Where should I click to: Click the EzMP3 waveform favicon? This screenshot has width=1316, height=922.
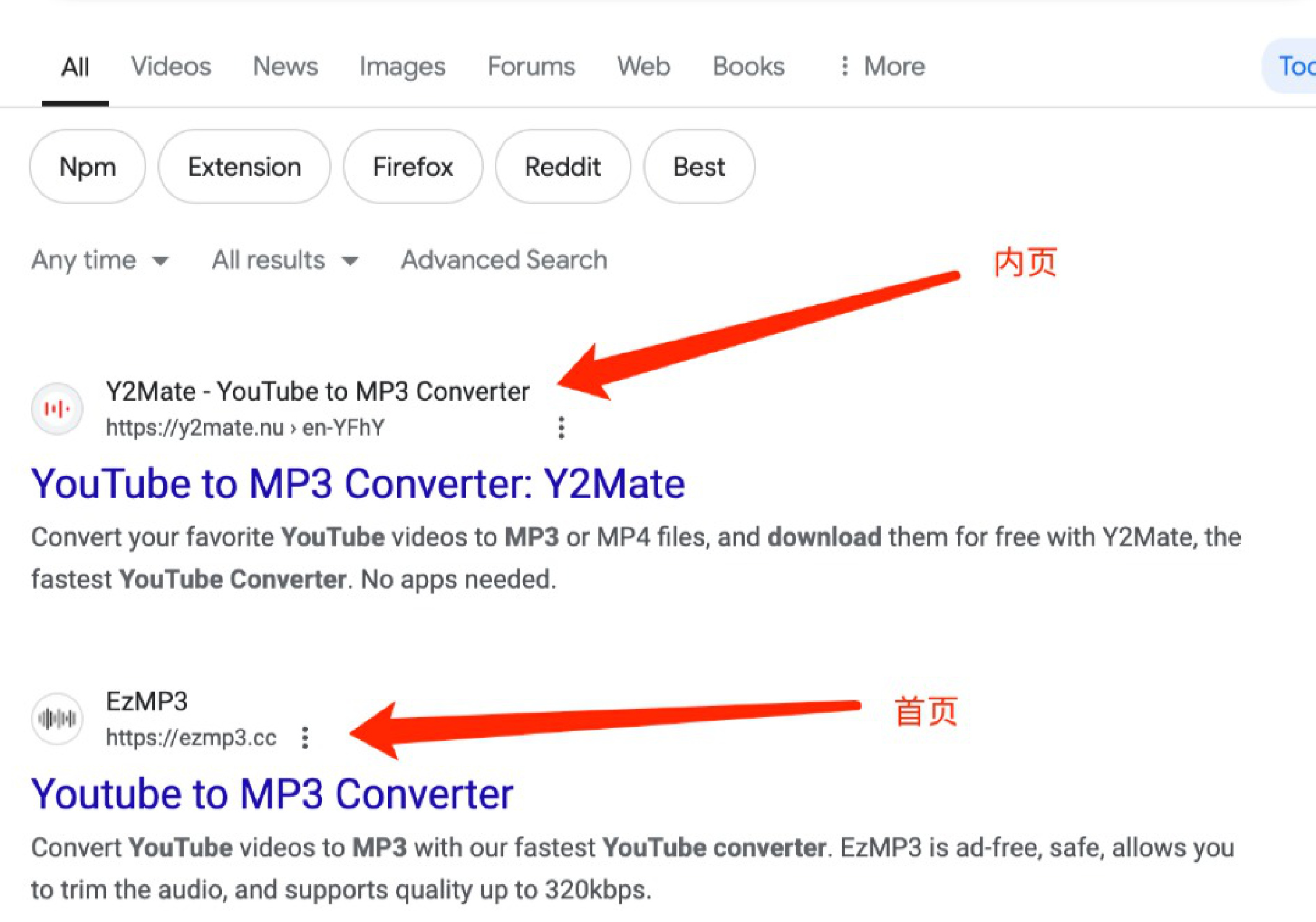[57, 719]
